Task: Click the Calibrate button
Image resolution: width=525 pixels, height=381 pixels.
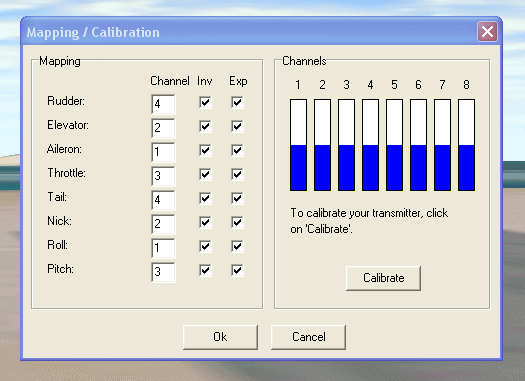Action: pyautogui.click(x=383, y=278)
